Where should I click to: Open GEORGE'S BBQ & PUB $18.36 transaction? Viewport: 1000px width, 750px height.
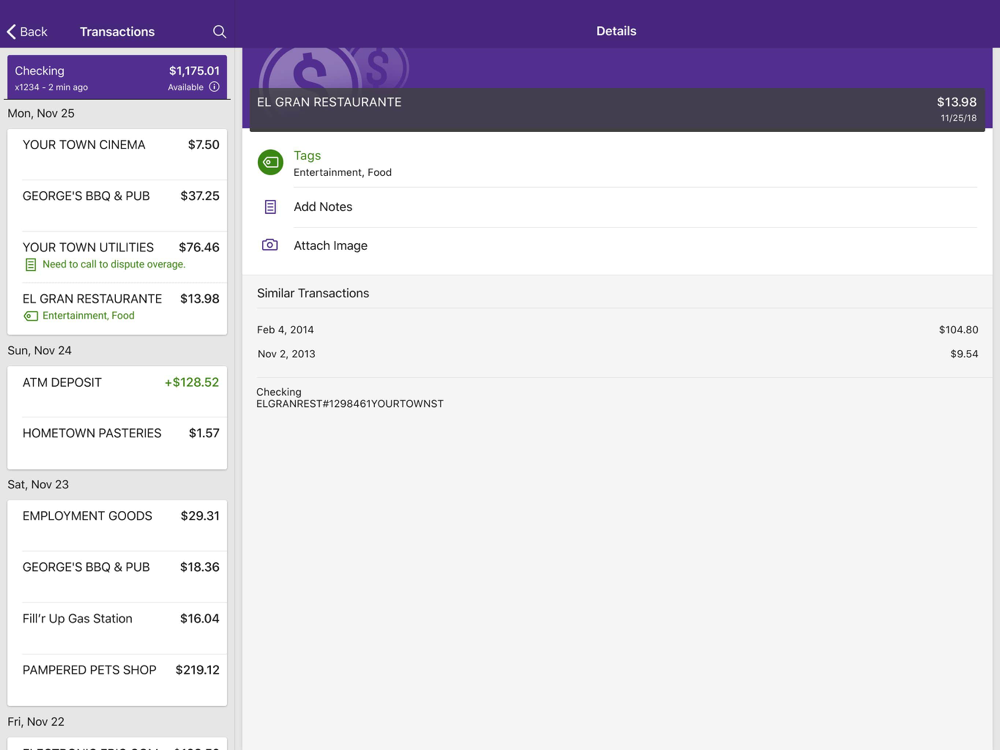[x=117, y=577]
